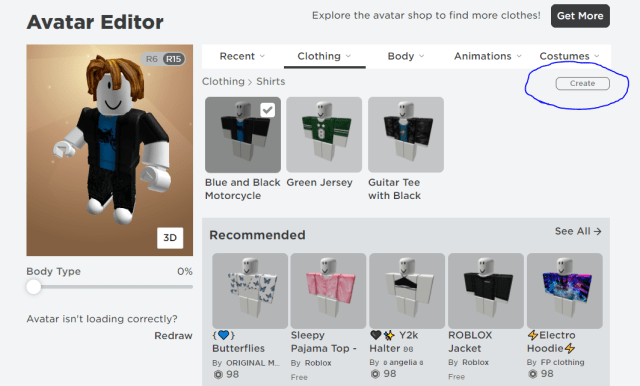Open the Butterflies recommended shirt

point(250,291)
